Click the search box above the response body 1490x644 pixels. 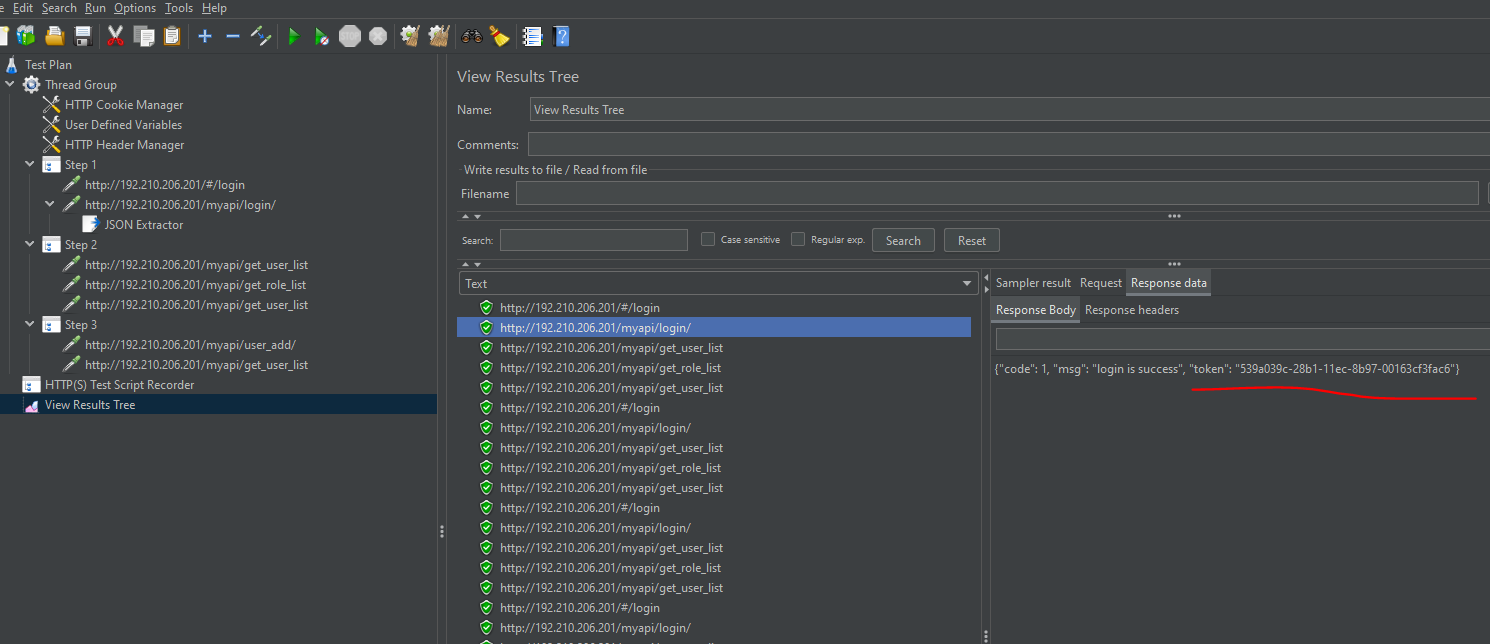pos(1243,340)
